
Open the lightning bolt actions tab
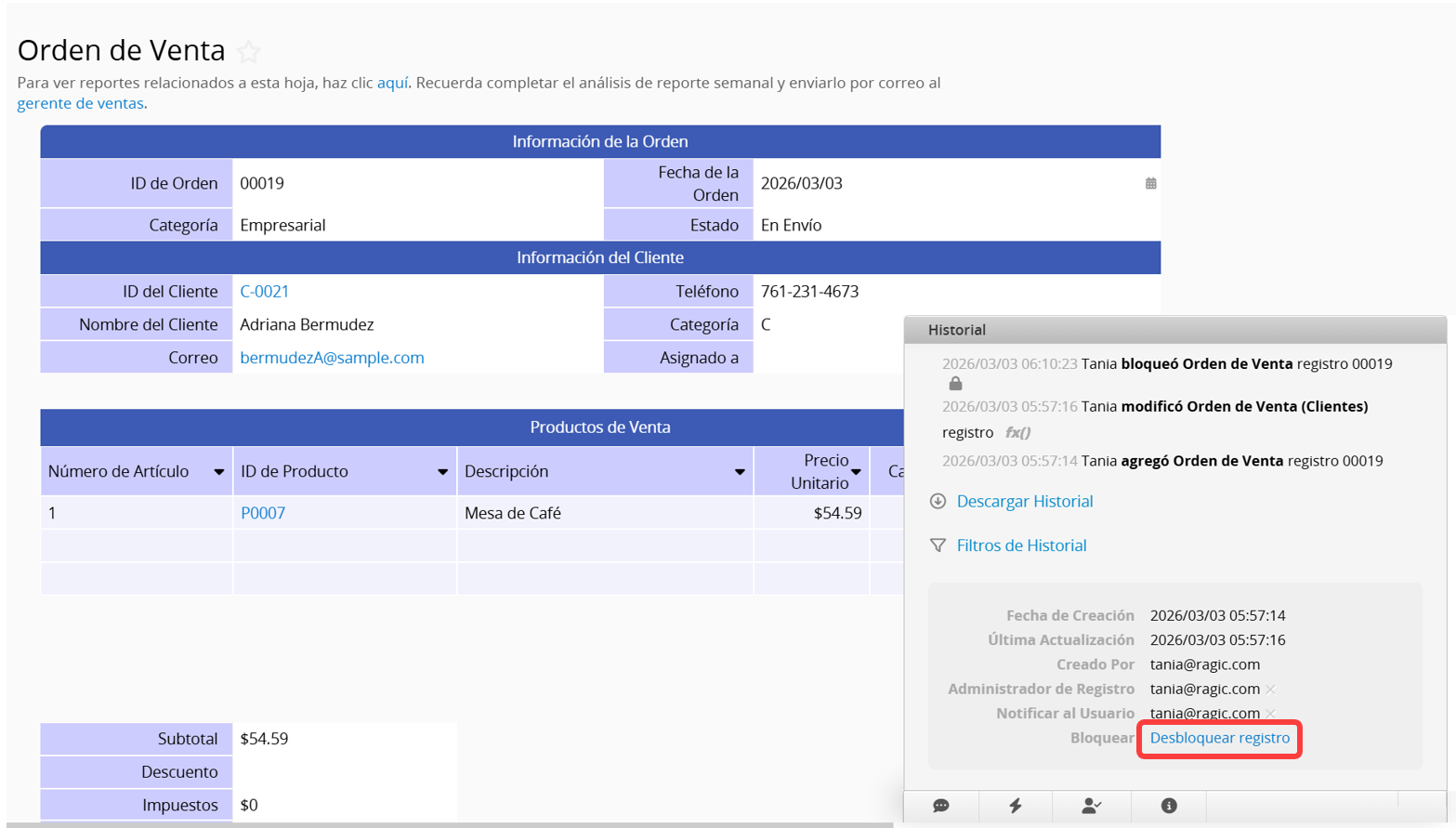tap(1016, 806)
